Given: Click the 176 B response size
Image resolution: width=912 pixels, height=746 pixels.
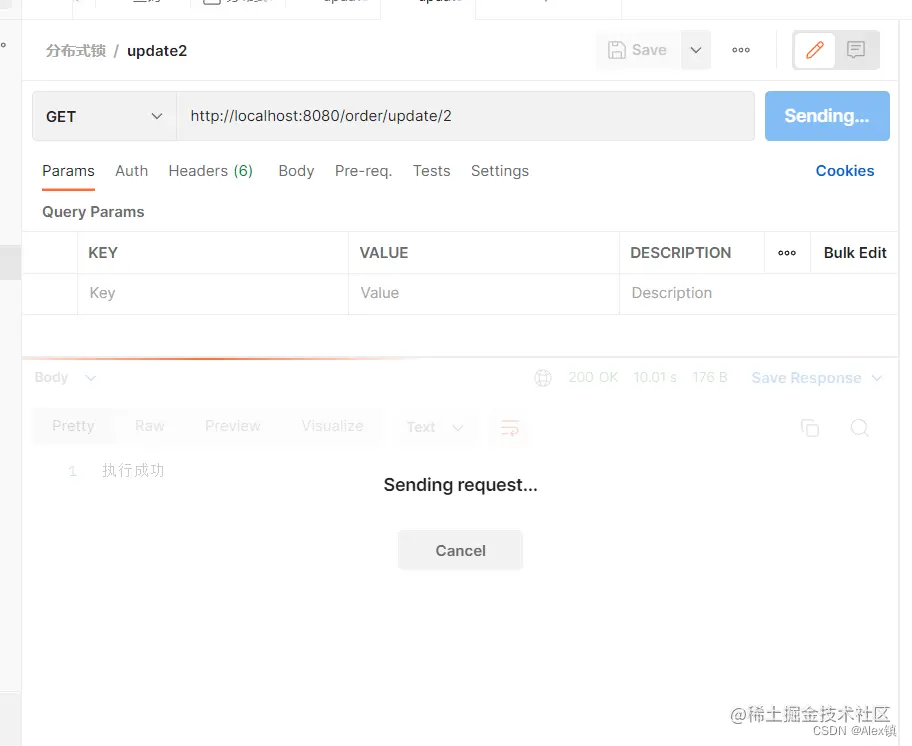Looking at the screenshot, I should tap(710, 377).
